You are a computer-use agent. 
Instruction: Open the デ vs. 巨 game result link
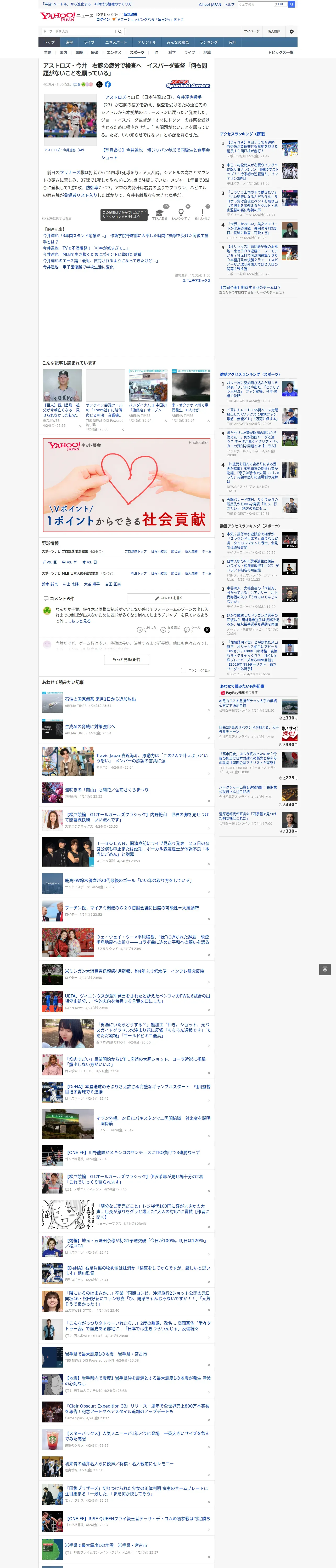(49, 562)
